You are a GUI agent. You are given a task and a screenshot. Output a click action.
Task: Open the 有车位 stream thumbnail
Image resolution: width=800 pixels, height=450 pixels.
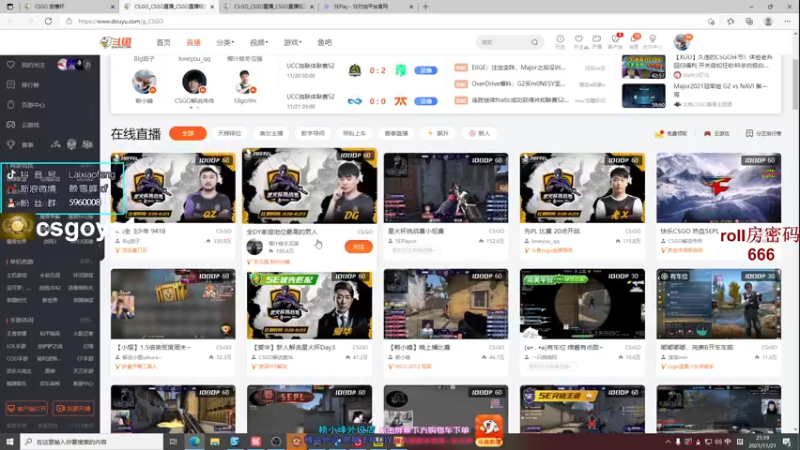pyautogui.click(x=718, y=304)
